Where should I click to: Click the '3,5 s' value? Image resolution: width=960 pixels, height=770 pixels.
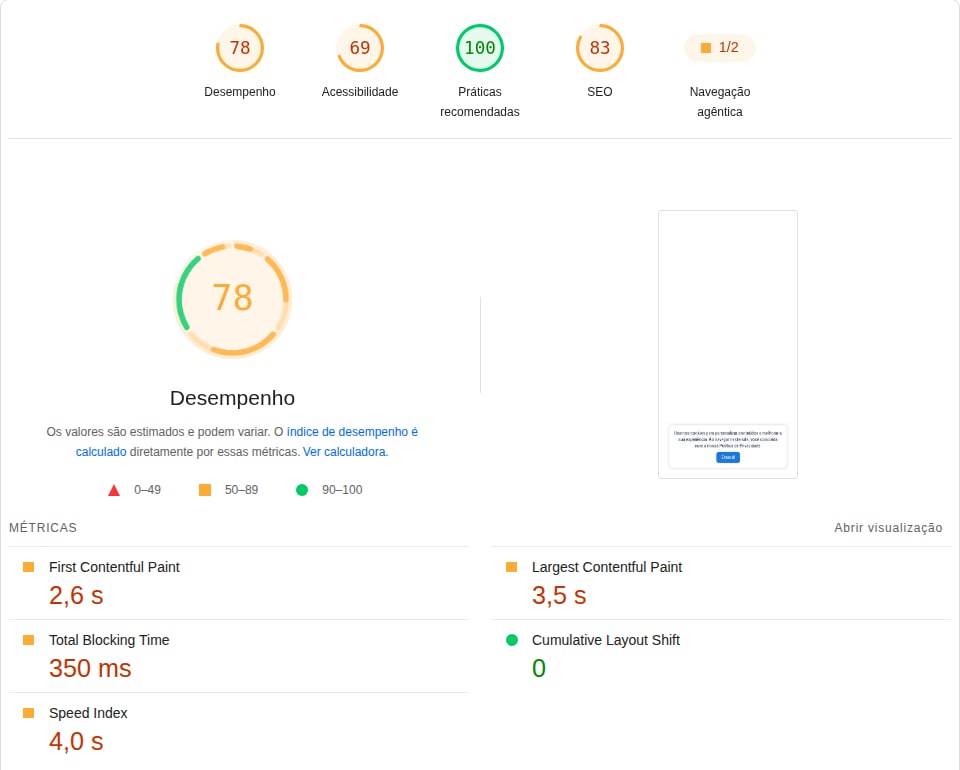click(559, 596)
